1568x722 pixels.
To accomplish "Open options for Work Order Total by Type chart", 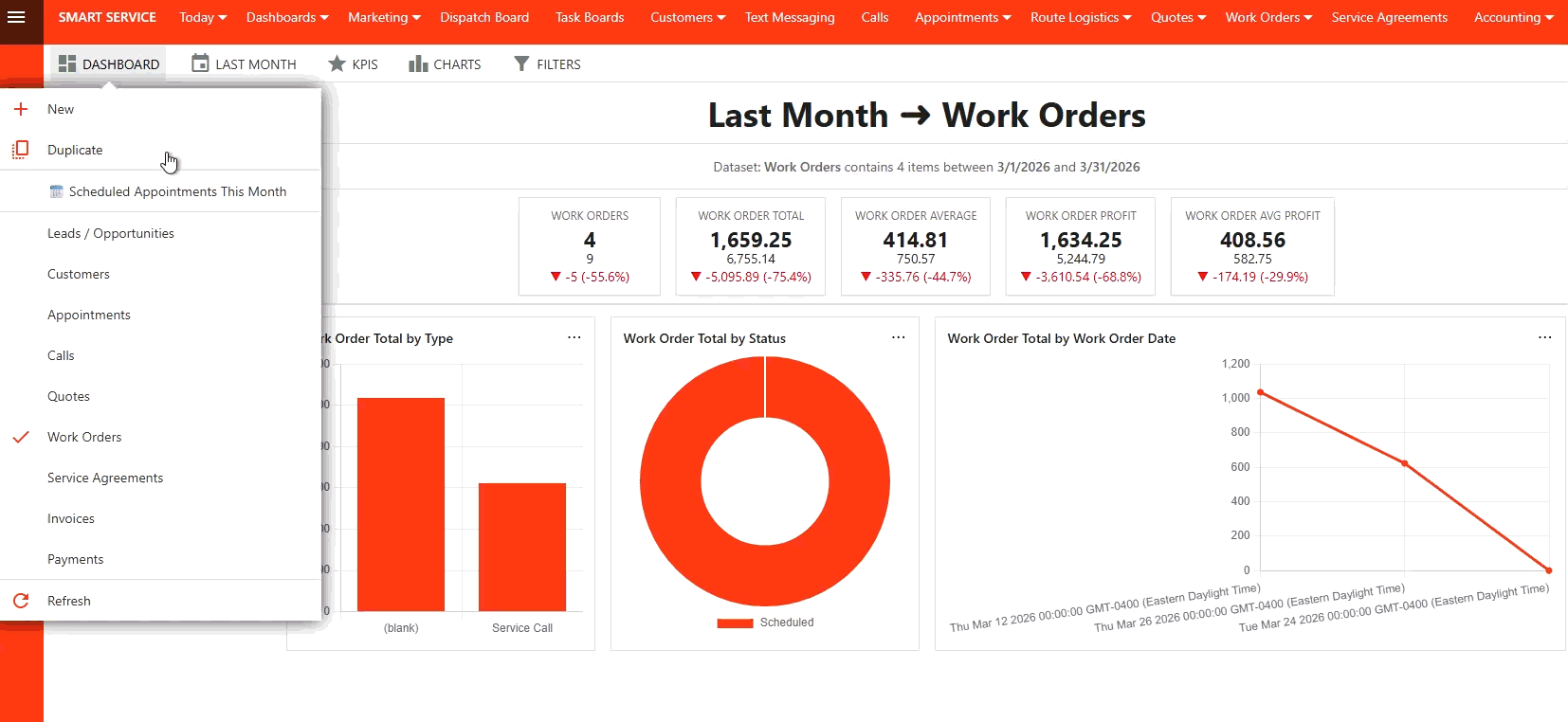I will coord(574,337).
